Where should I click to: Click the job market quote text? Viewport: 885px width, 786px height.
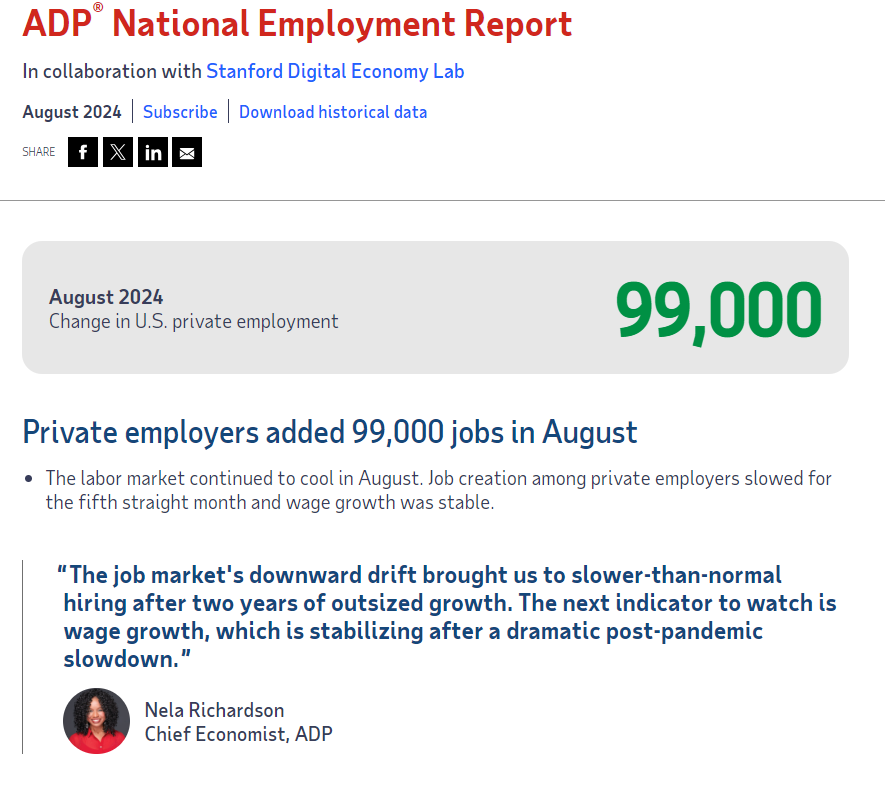[450, 617]
